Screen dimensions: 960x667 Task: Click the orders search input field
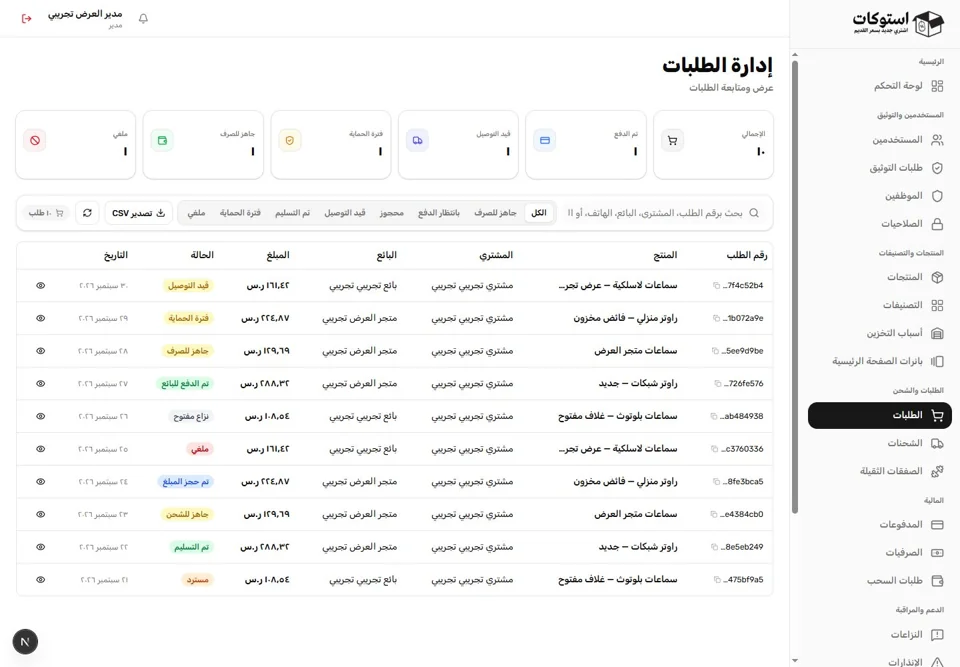tap(663, 213)
